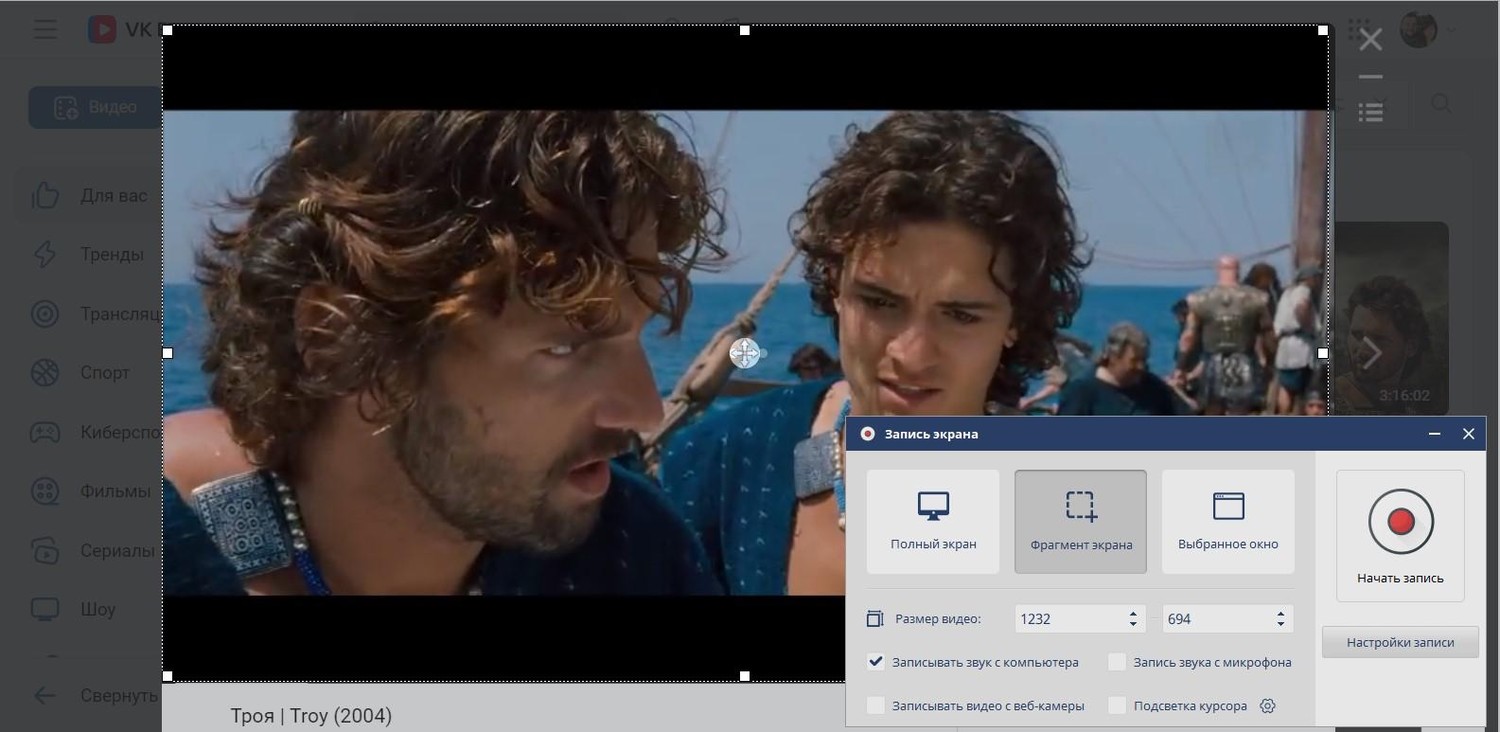Enable Запись звука с микрофона checkbox

pyautogui.click(x=1117, y=662)
